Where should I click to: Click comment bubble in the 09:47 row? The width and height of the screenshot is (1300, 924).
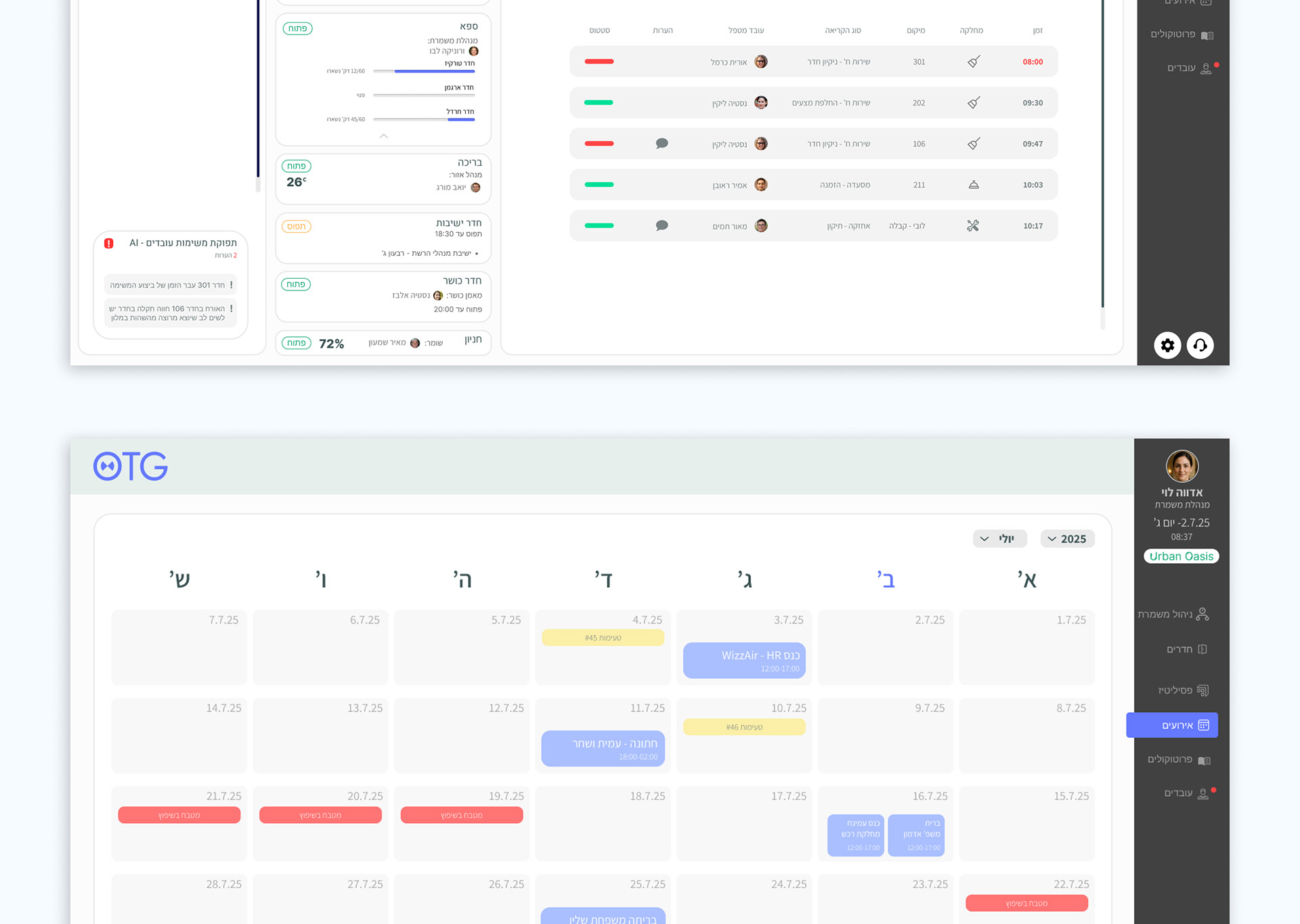(662, 144)
